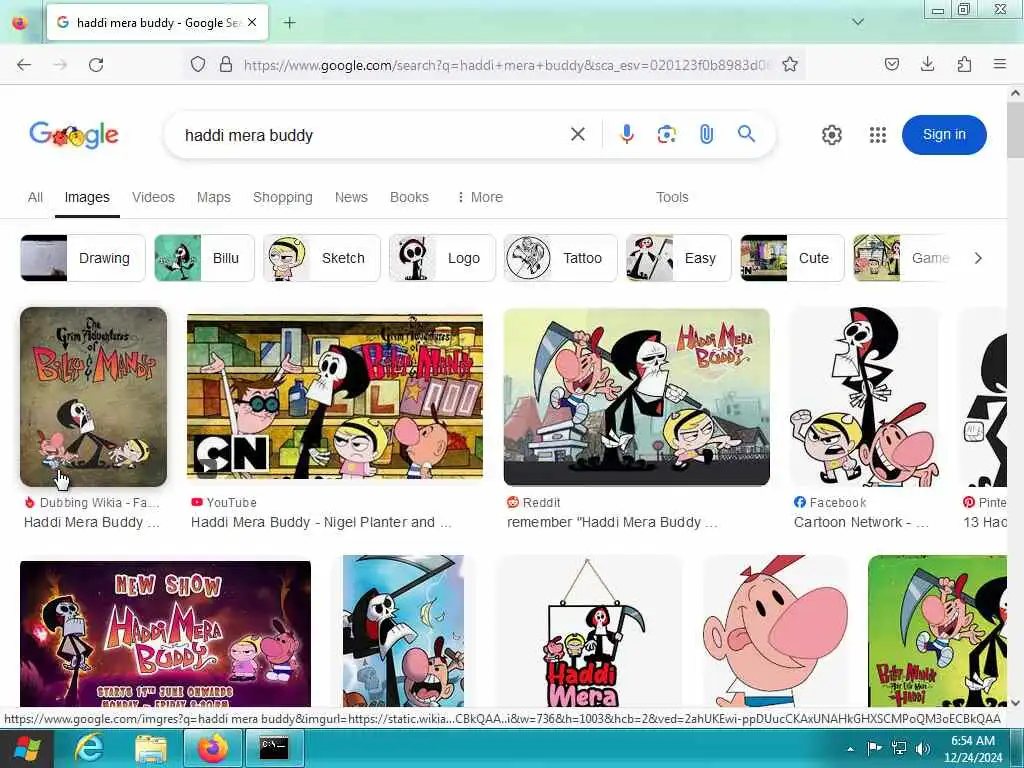Filter images by the Cute chip
Screen dimensions: 1024x768
(792, 258)
